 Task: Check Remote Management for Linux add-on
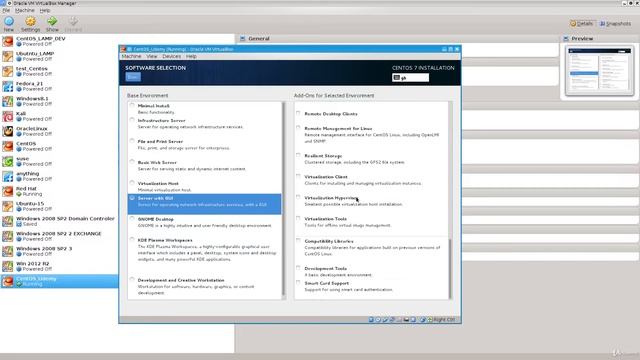[298, 128]
